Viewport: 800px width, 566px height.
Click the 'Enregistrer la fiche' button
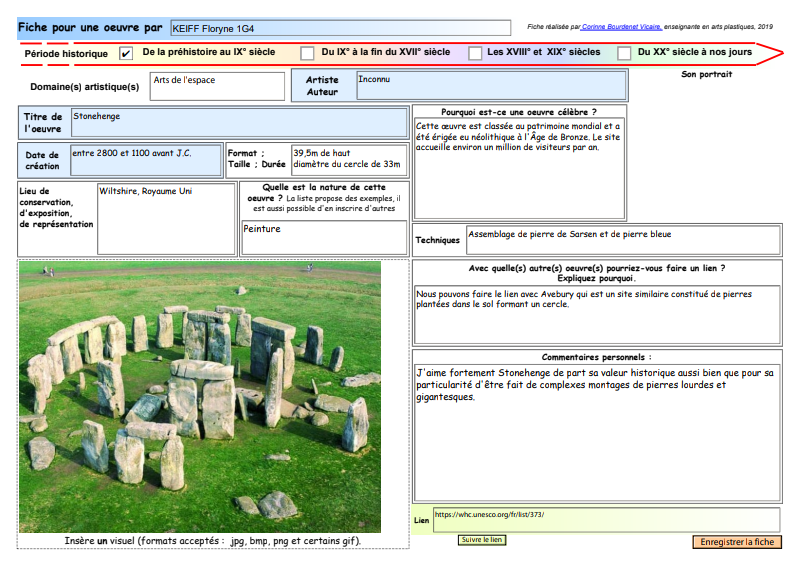pos(736,542)
